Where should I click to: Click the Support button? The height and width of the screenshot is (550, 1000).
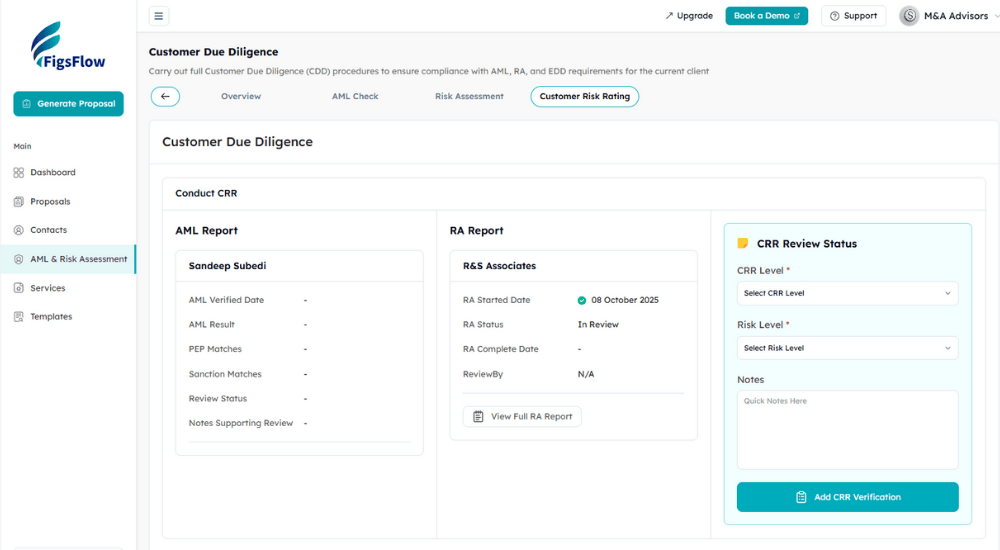[853, 16]
